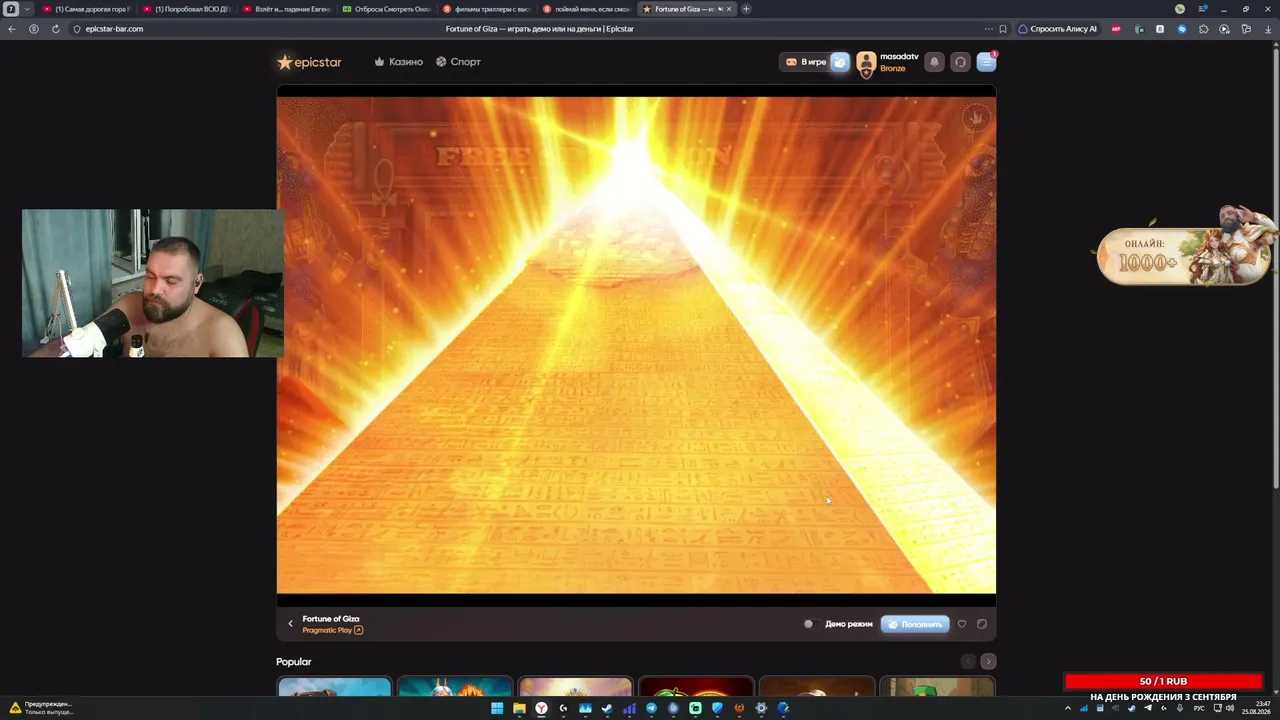
Task: Open a new browser tab
Action: coord(746,9)
